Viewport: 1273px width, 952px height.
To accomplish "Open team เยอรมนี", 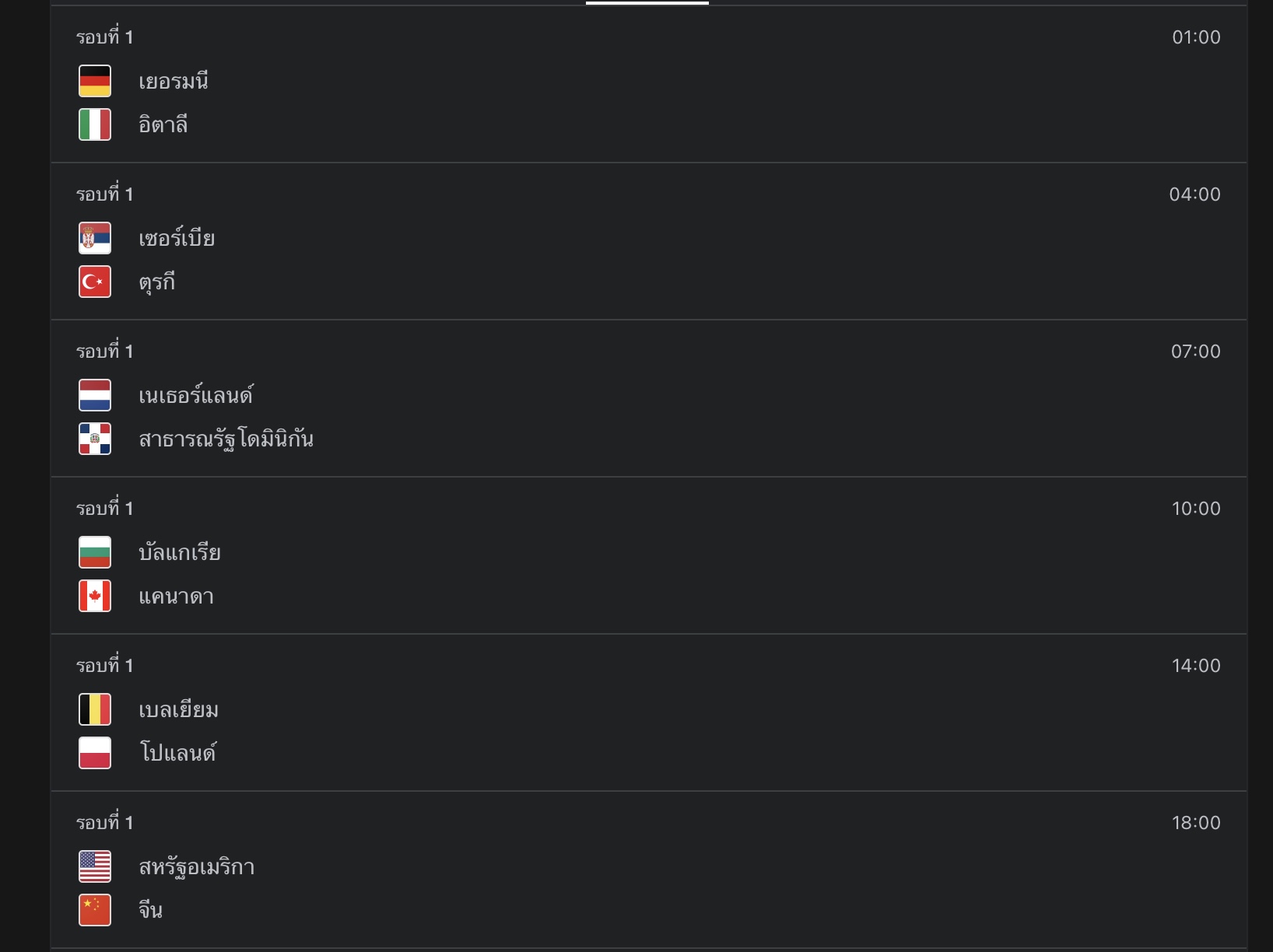I will click(174, 82).
